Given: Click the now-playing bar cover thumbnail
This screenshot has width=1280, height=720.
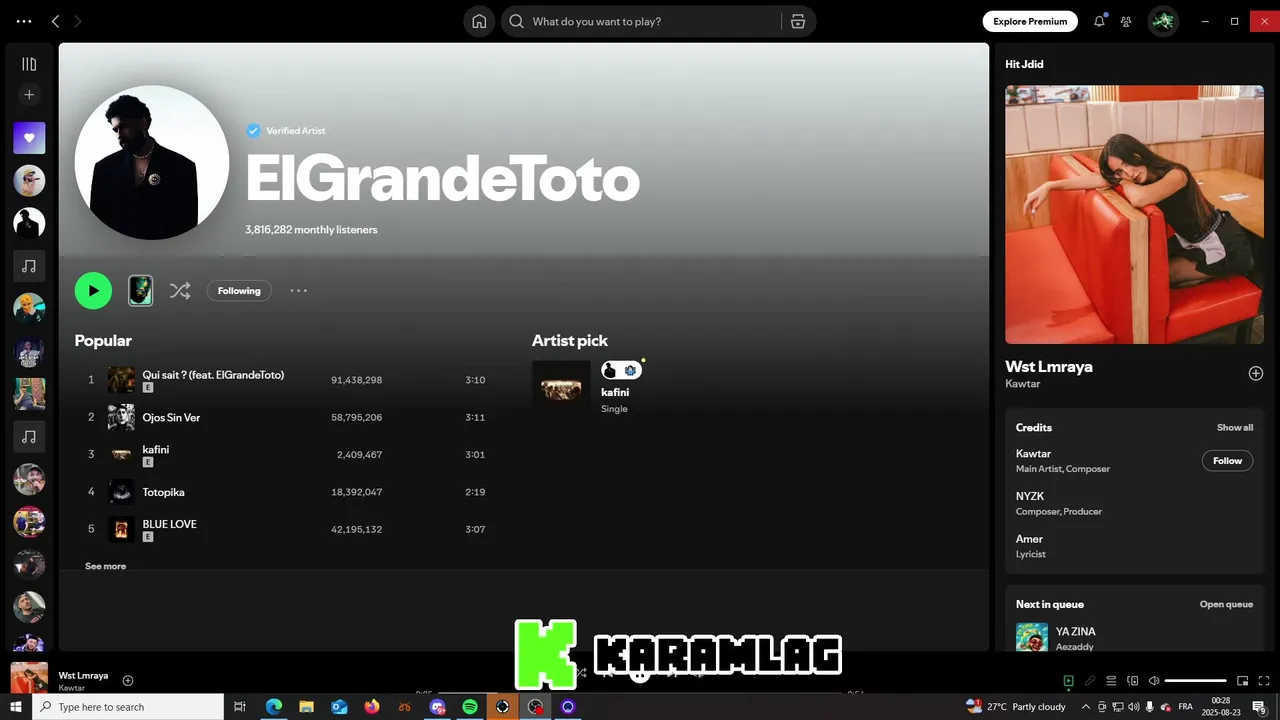Looking at the screenshot, I should click(29, 678).
